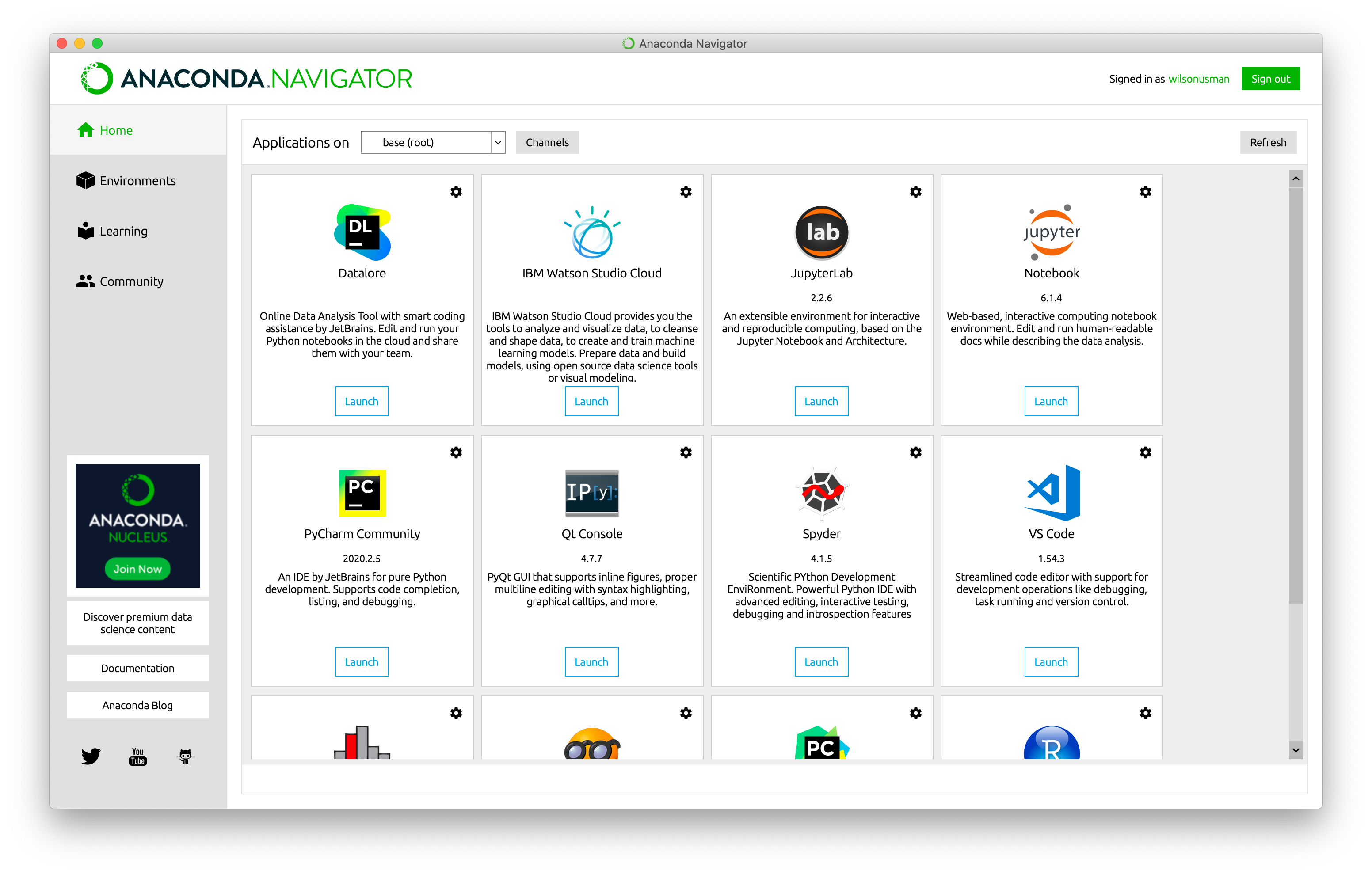Launch IBM Watson Studio Cloud
Image resolution: width=1372 pixels, height=874 pixels.
point(590,401)
